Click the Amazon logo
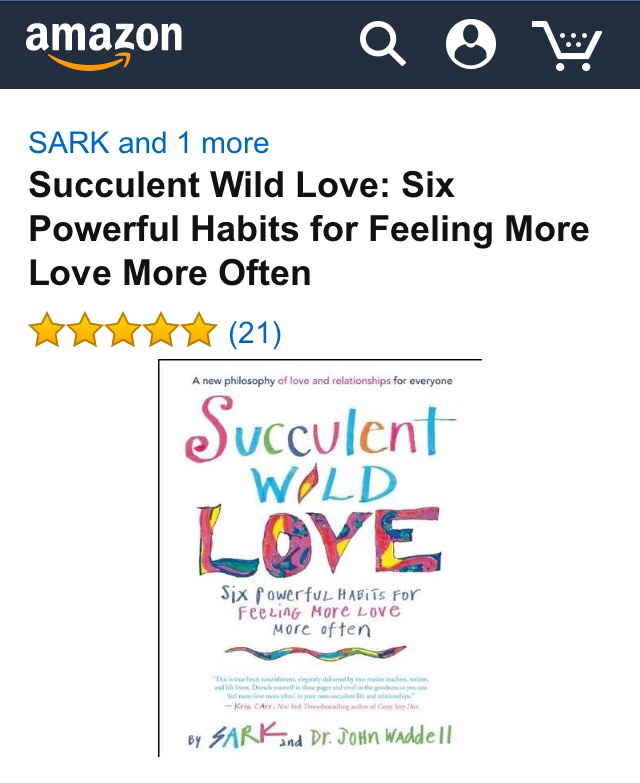Image resolution: width=640 pixels, height=783 pixels. click(104, 45)
